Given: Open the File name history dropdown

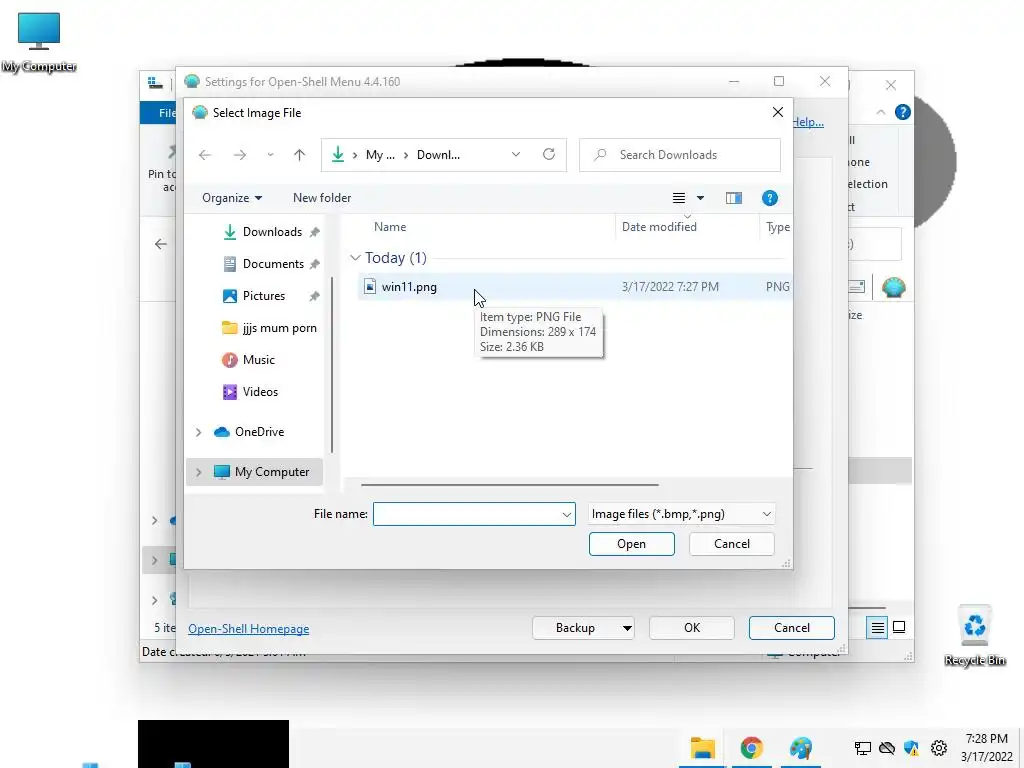Looking at the screenshot, I should (567, 514).
